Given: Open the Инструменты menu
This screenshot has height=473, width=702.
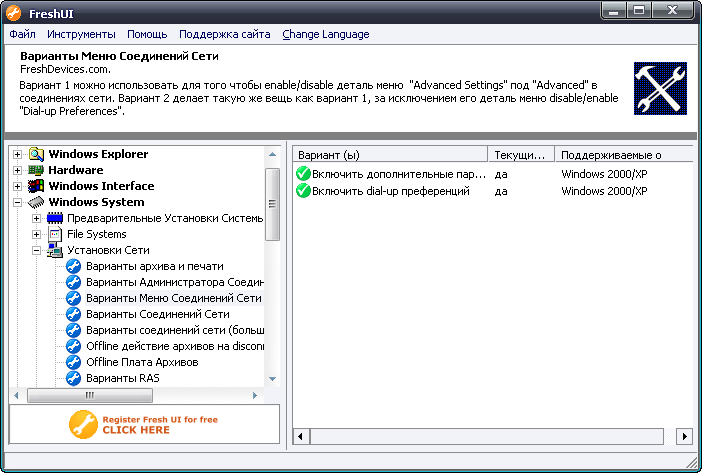Looking at the screenshot, I should [x=81, y=34].
